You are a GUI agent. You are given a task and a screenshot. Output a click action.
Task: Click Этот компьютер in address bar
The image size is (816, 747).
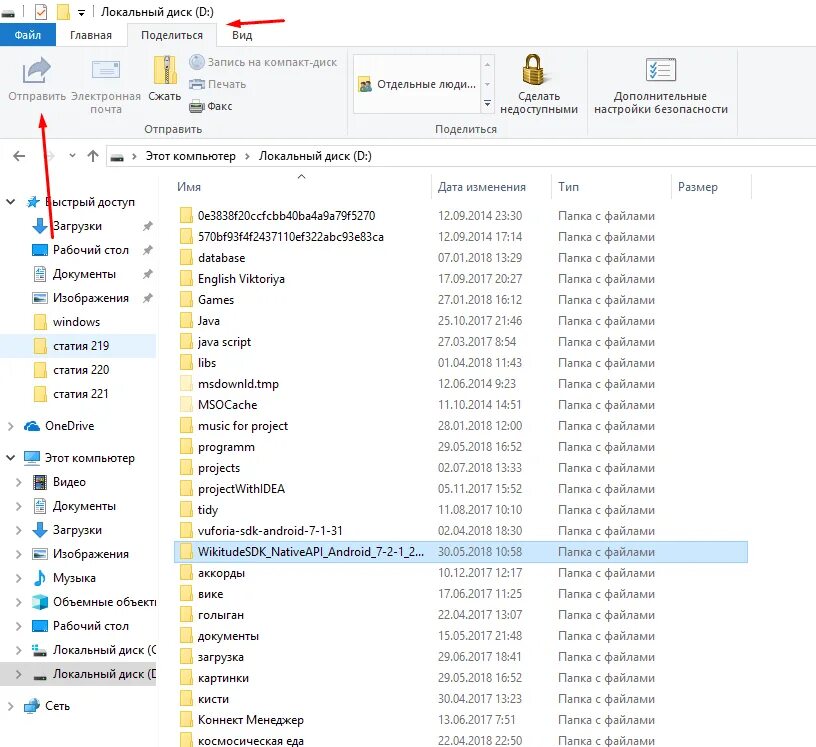tap(190, 156)
